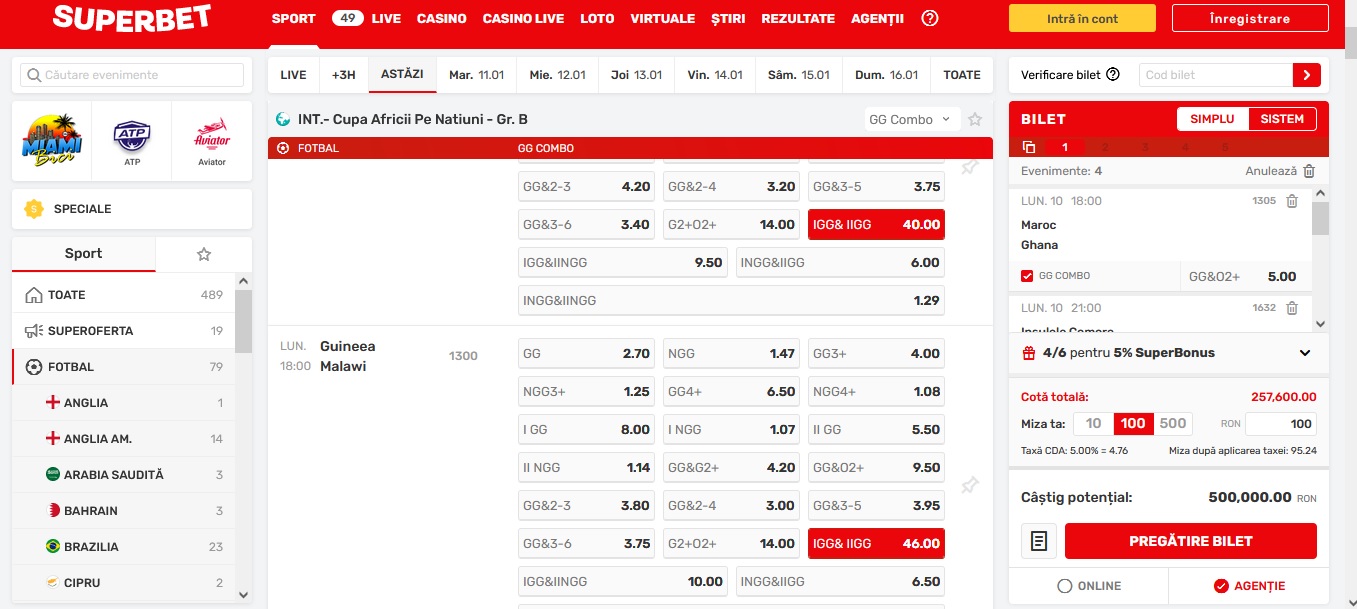Click Bilet list scroll down arrow
This screenshot has height=609, width=1357.
[1320, 324]
